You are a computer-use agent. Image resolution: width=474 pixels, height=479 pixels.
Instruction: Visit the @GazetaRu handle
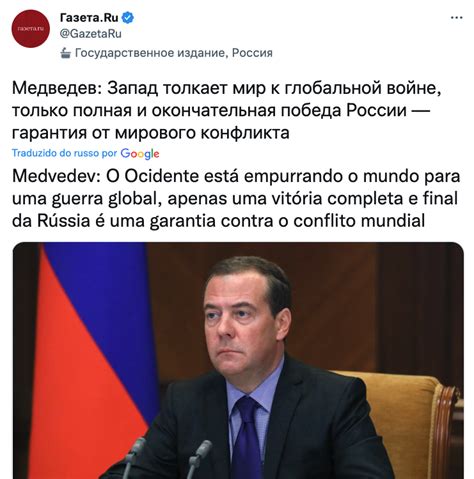click(x=91, y=34)
